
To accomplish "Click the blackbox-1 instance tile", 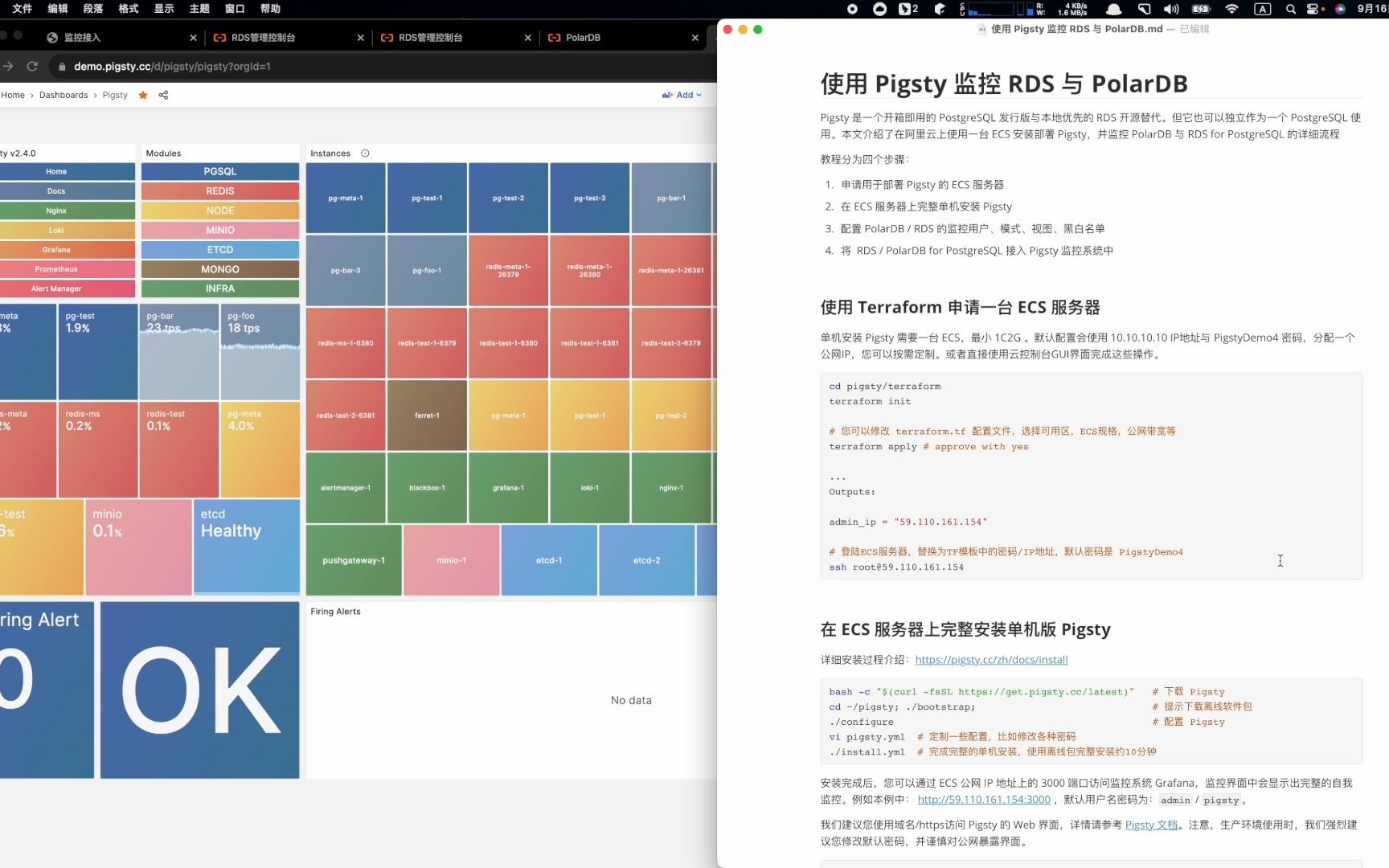I will [427, 488].
